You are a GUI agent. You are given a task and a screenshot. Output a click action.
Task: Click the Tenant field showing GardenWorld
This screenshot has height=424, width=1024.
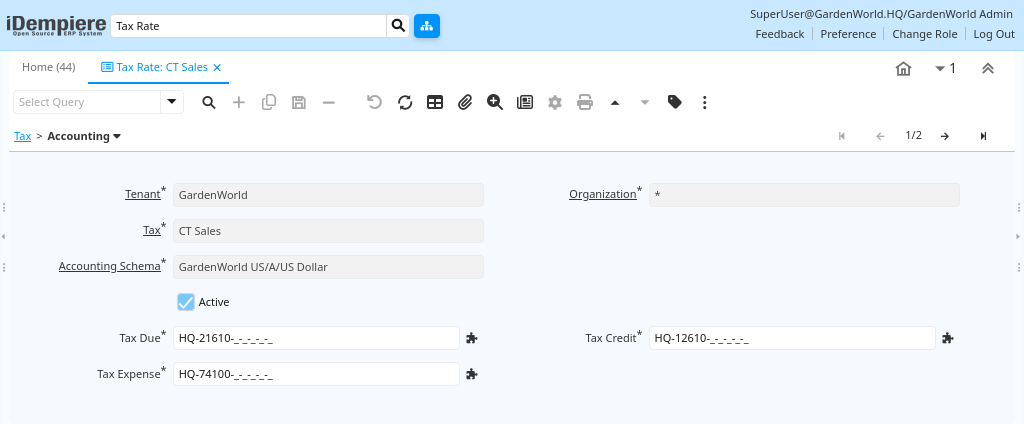tap(328, 195)
